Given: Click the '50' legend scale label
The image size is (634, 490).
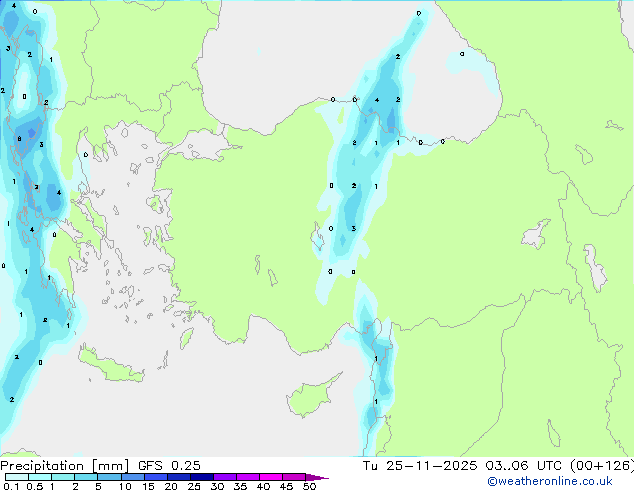Looking at the screenshot, I should coord(309,486).
